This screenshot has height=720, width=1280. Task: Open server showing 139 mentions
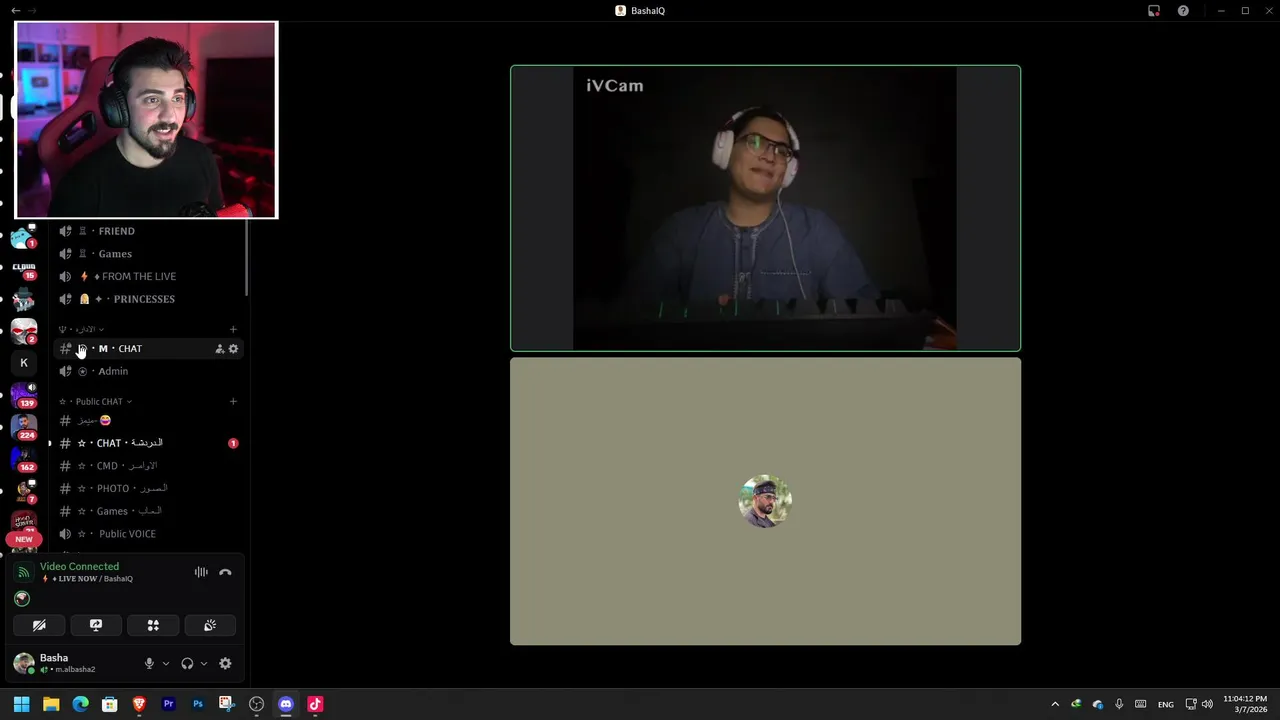[x=24, y=395]
